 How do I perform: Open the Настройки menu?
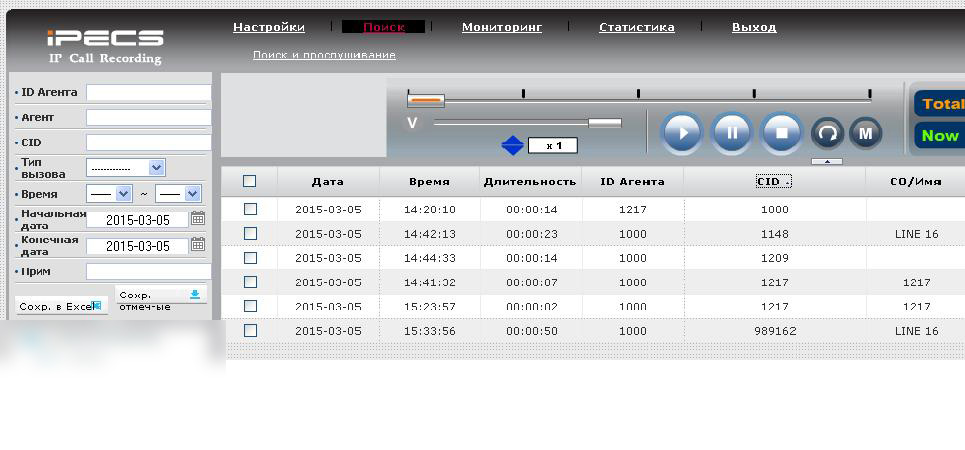click(x=269, y=27)
